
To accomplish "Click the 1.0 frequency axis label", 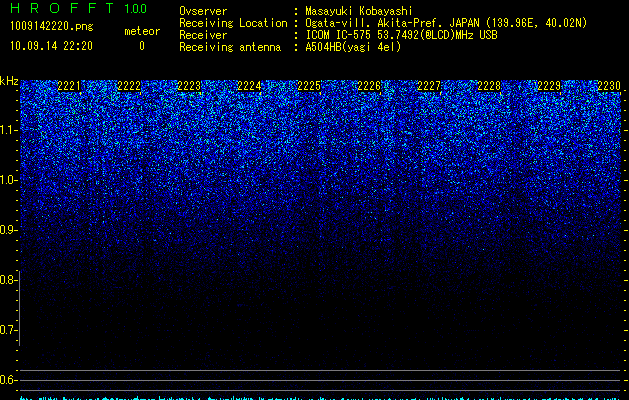I will (x=9, y=180).
